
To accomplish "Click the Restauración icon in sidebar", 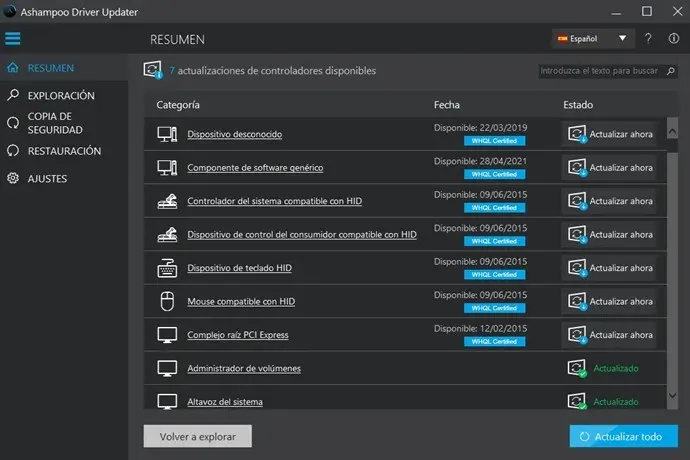I will [x=13, y=151].
